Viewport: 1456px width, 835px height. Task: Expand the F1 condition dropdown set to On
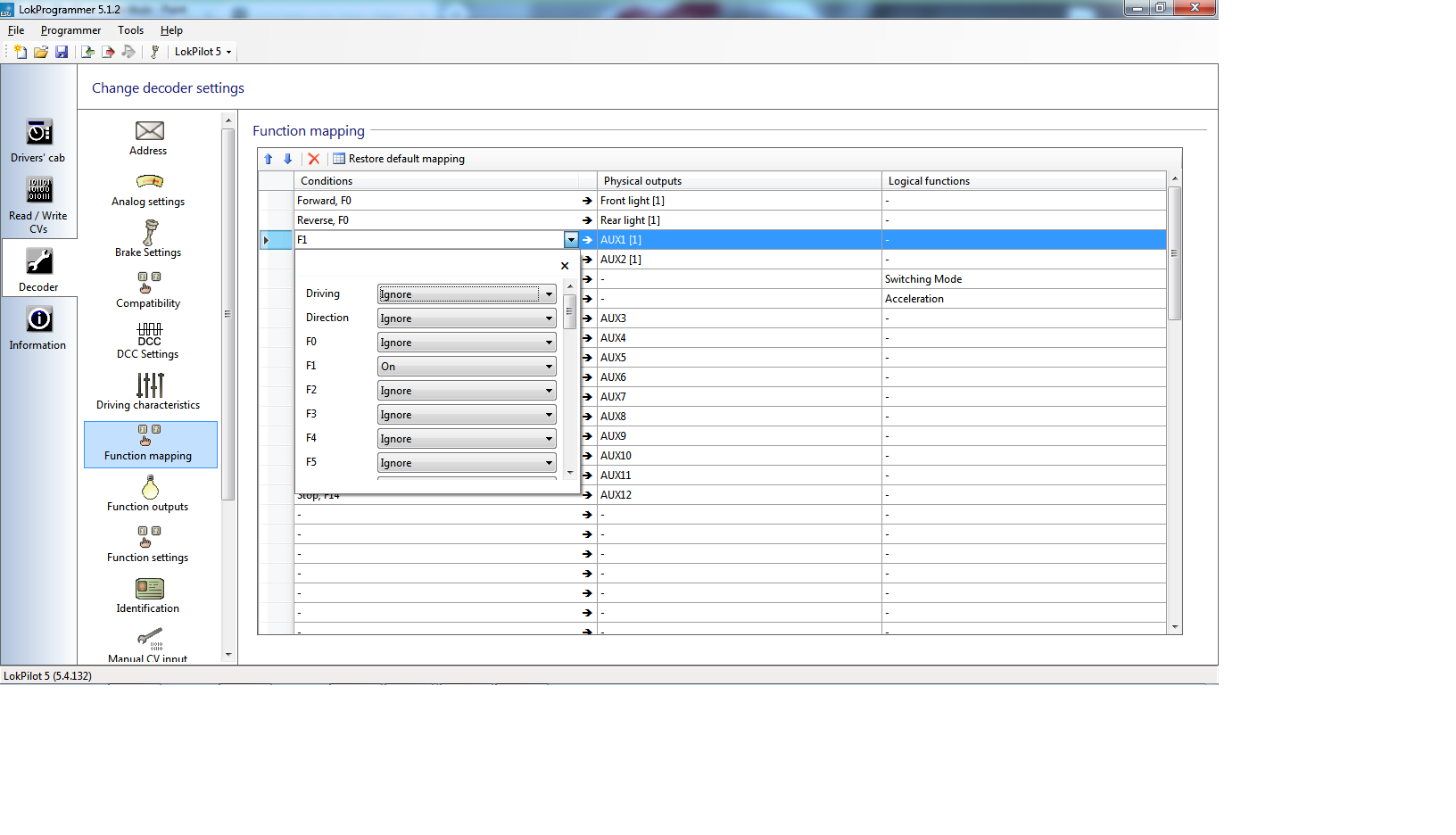pos(467,367)
